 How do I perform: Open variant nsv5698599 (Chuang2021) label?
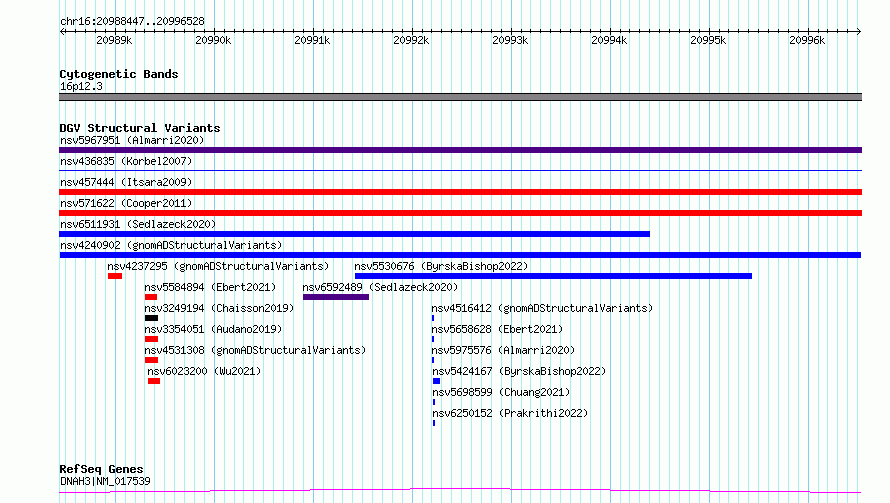click(x=501, y=392)
